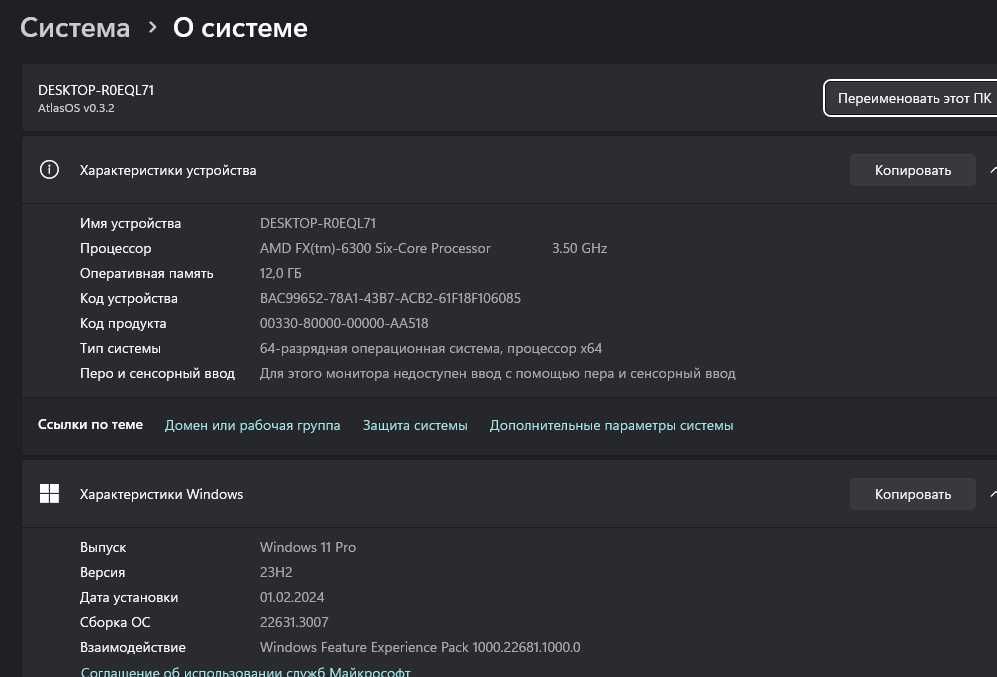Collapse the Характеристики Windows section chevron
The image size is (997, 677).
pyautogui.click(x=992, y=494)
